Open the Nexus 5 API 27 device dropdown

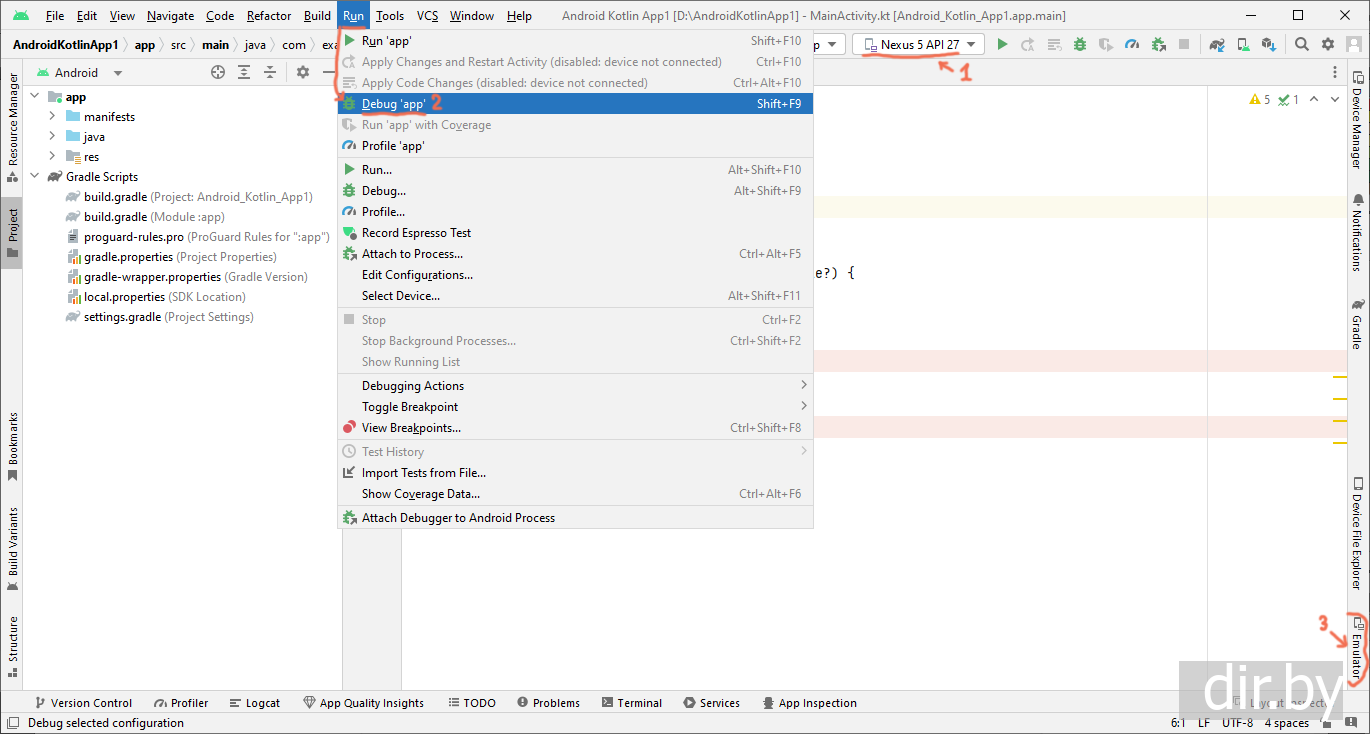pos(918,44)
